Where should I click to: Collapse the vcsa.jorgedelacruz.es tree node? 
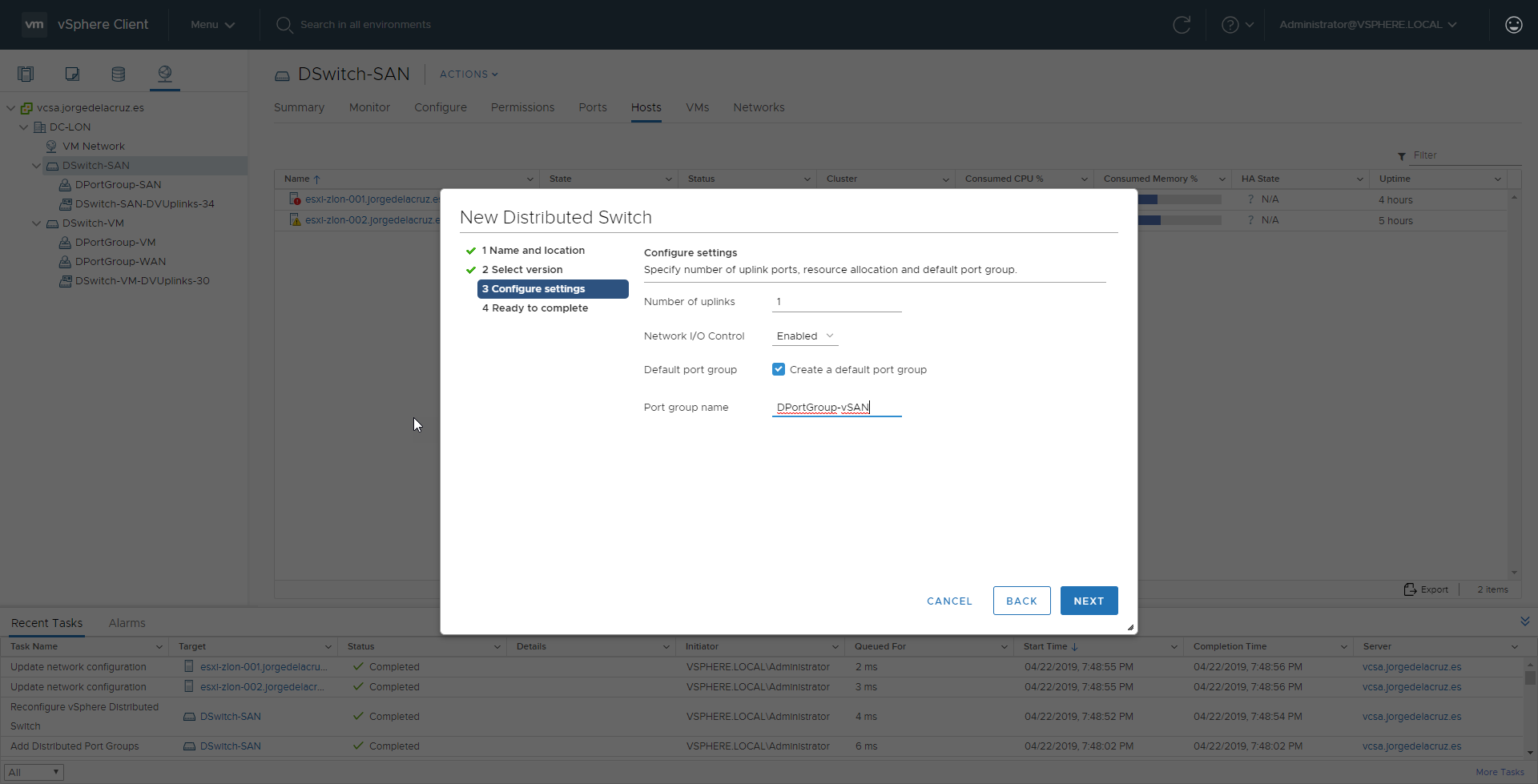(11, 108)
